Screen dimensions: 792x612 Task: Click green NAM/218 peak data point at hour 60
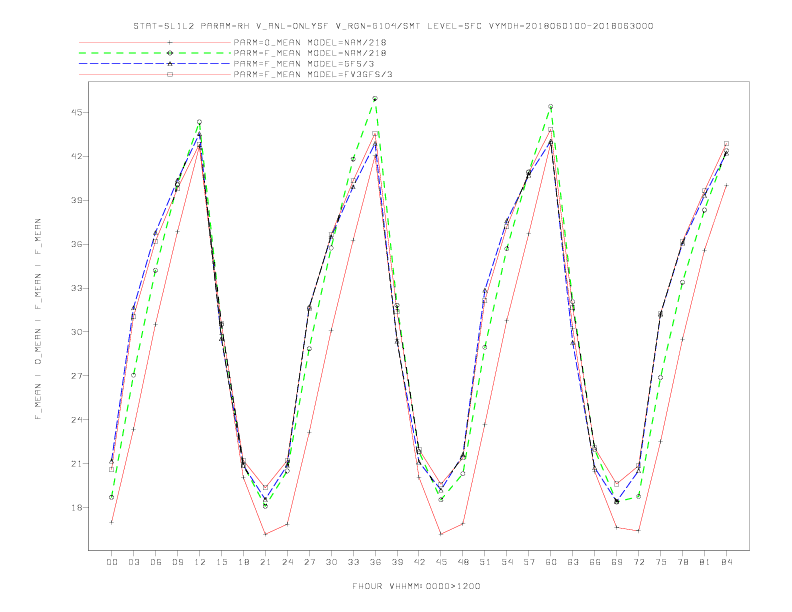point(551,107)
